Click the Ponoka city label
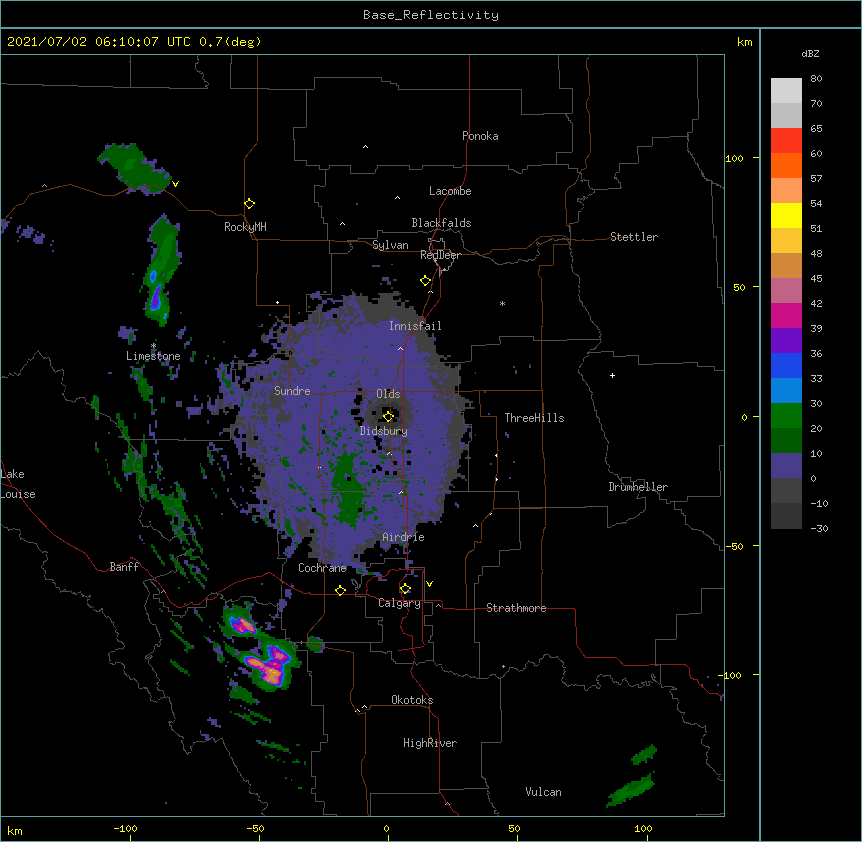The image size is (862, 842). coord(480,136)
